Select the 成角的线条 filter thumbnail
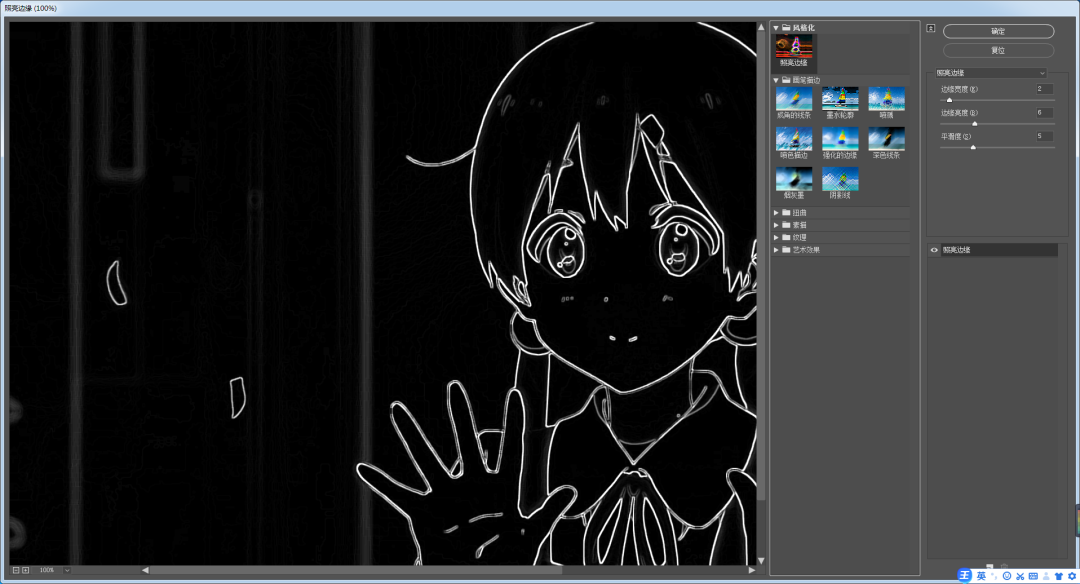 [794, 99]
